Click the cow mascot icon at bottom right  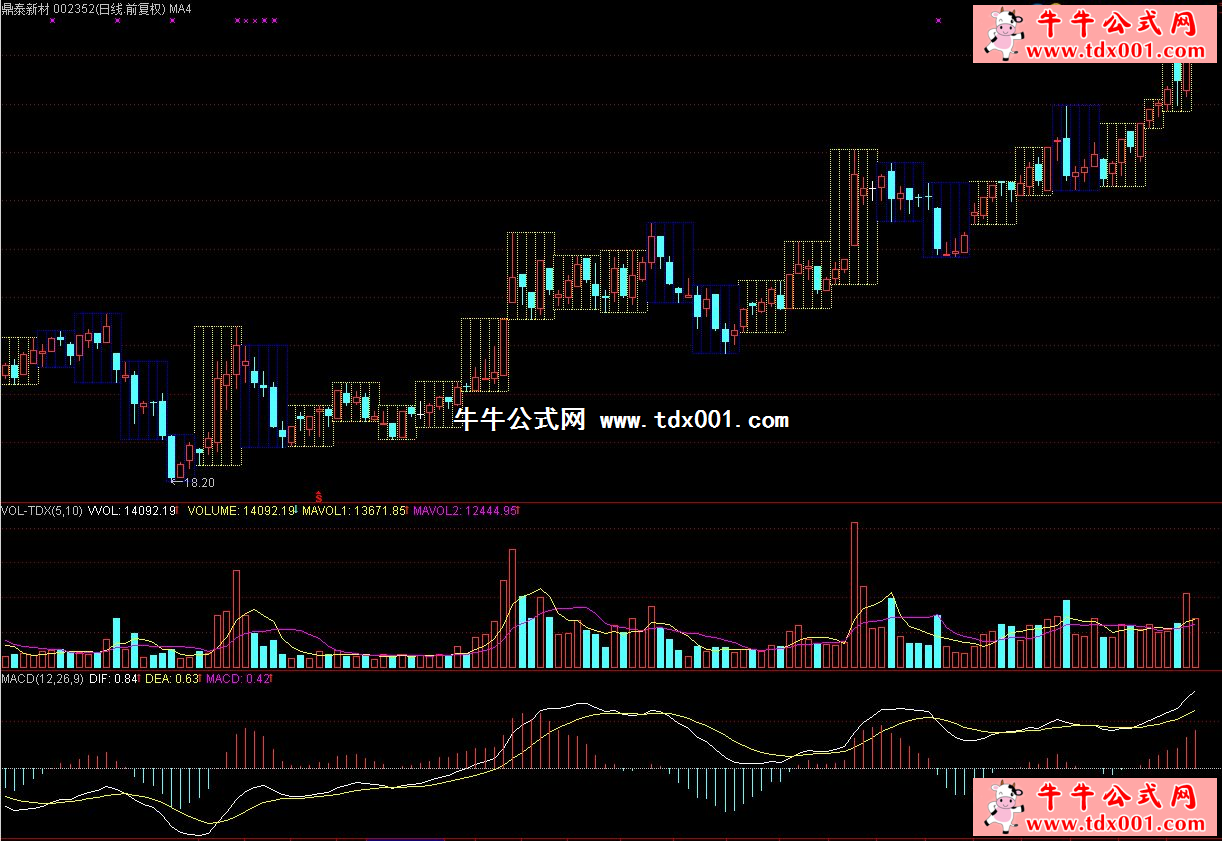[1003, 808]
